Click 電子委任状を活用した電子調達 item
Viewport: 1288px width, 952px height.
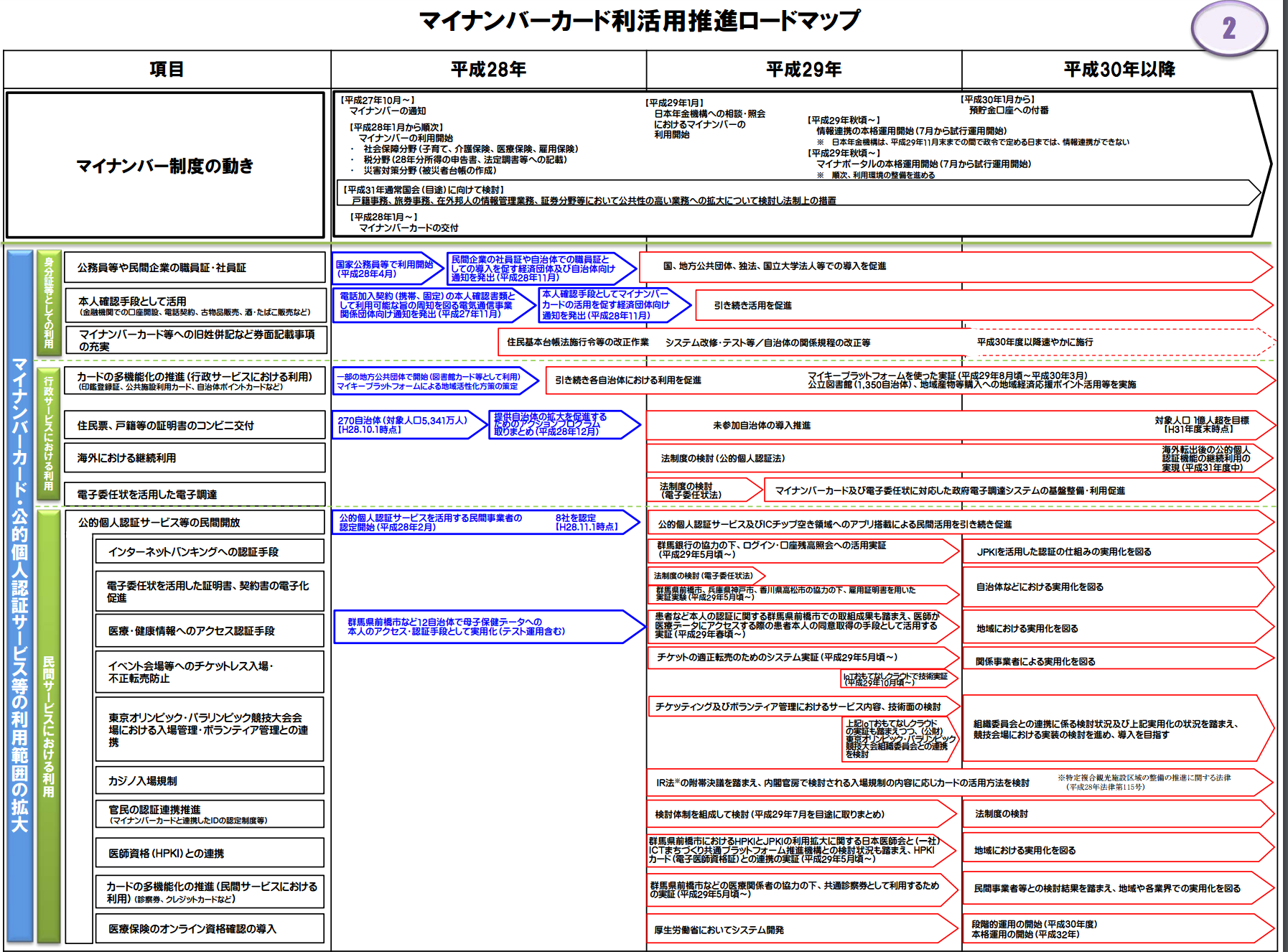(x=195, y=494)
